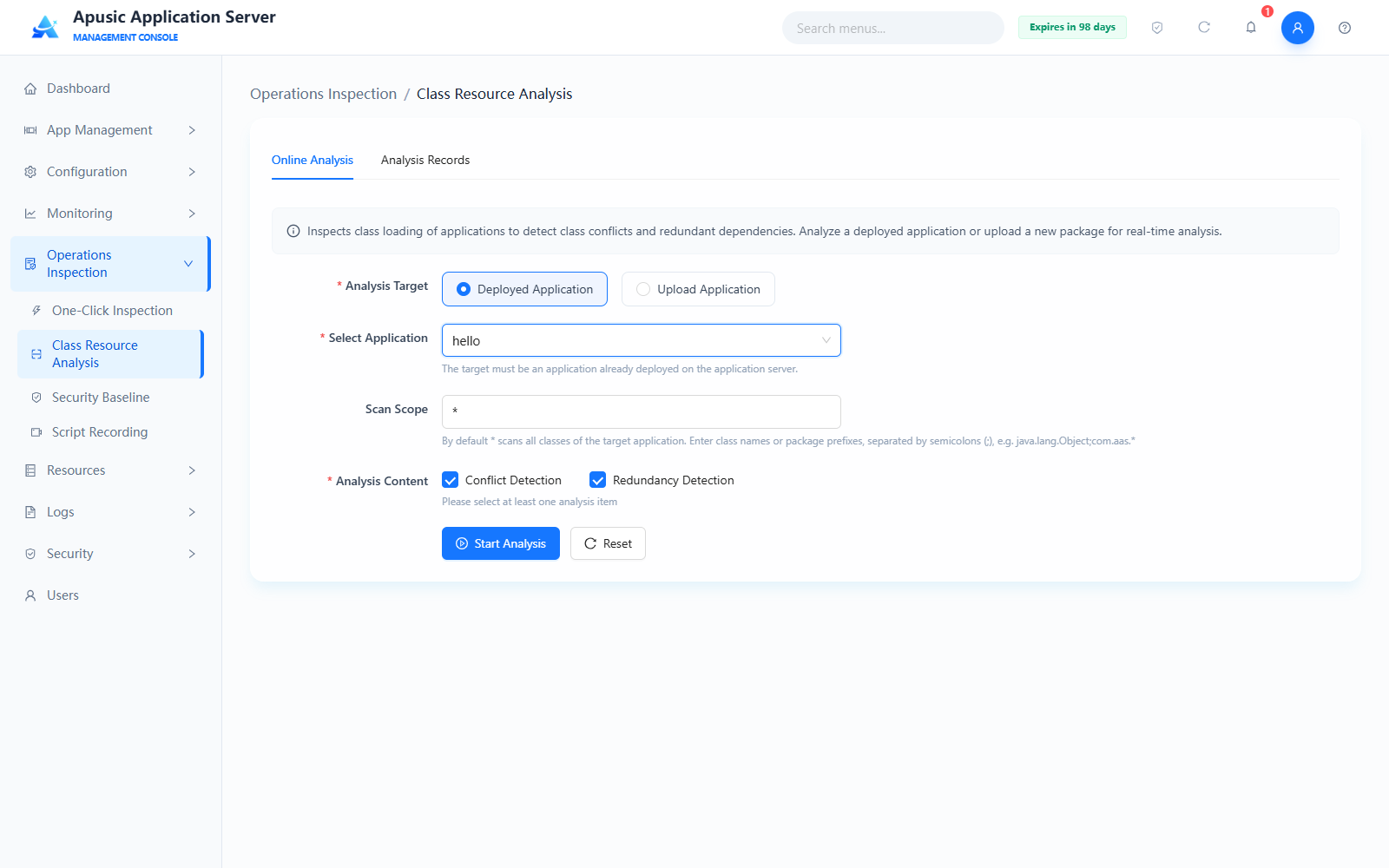Image resolution: width=1389 pixels, height=868 pixels.
Task: Click the Start Analysis button
Action: pyautogui.click(x=501, y=543)
